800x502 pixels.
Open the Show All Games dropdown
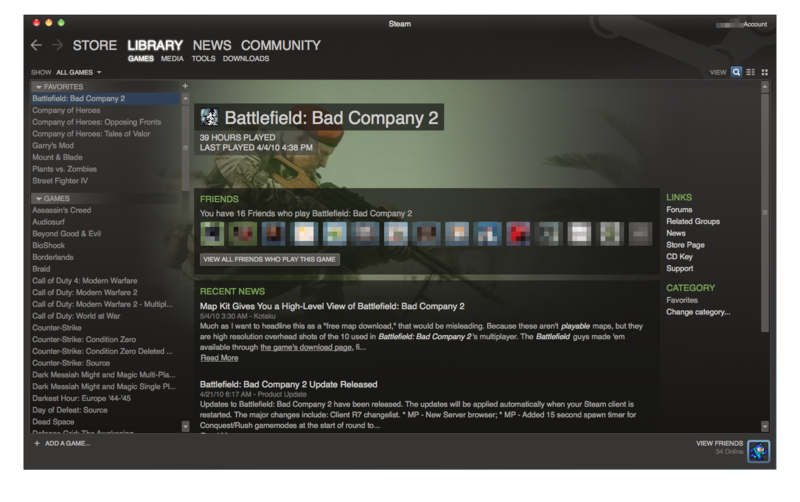pos(79,72)
